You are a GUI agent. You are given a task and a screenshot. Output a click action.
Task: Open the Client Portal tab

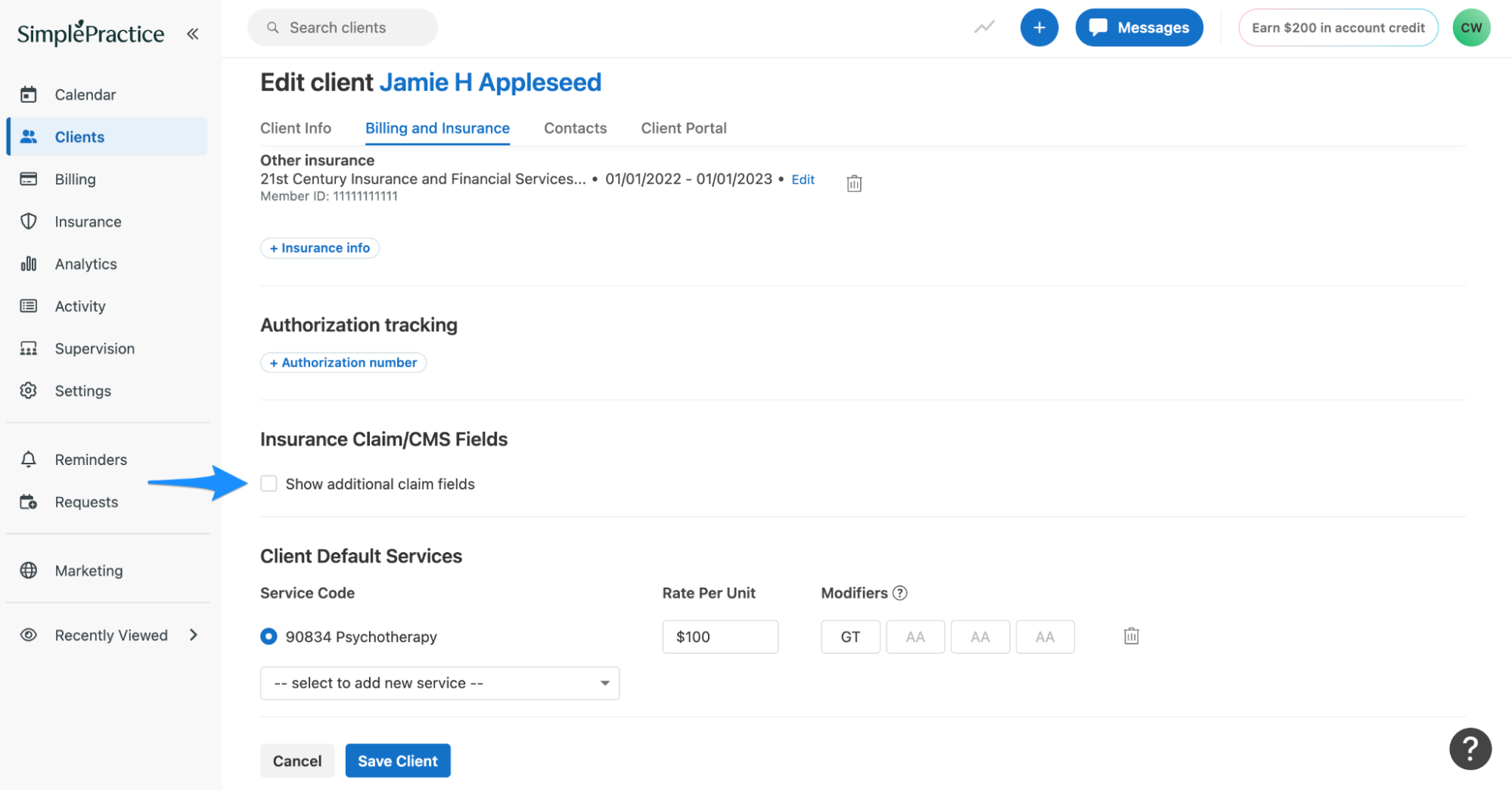(683, 128)
